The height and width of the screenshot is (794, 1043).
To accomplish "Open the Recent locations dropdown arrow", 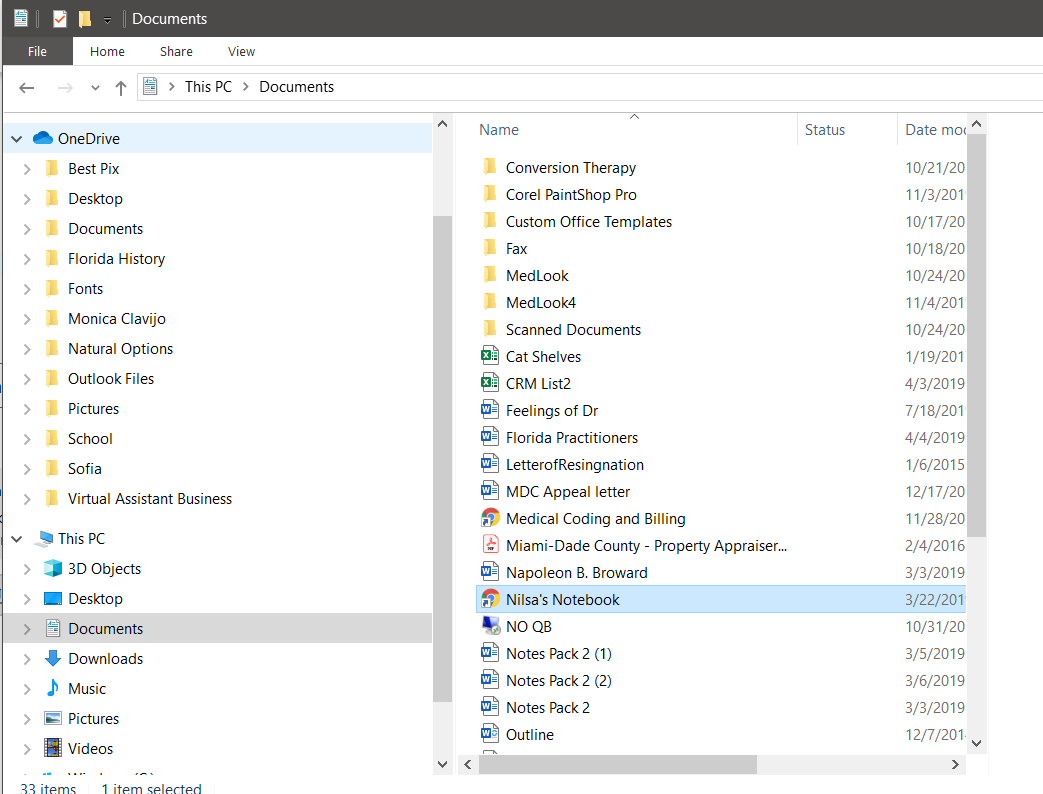I will coord(95,88).
